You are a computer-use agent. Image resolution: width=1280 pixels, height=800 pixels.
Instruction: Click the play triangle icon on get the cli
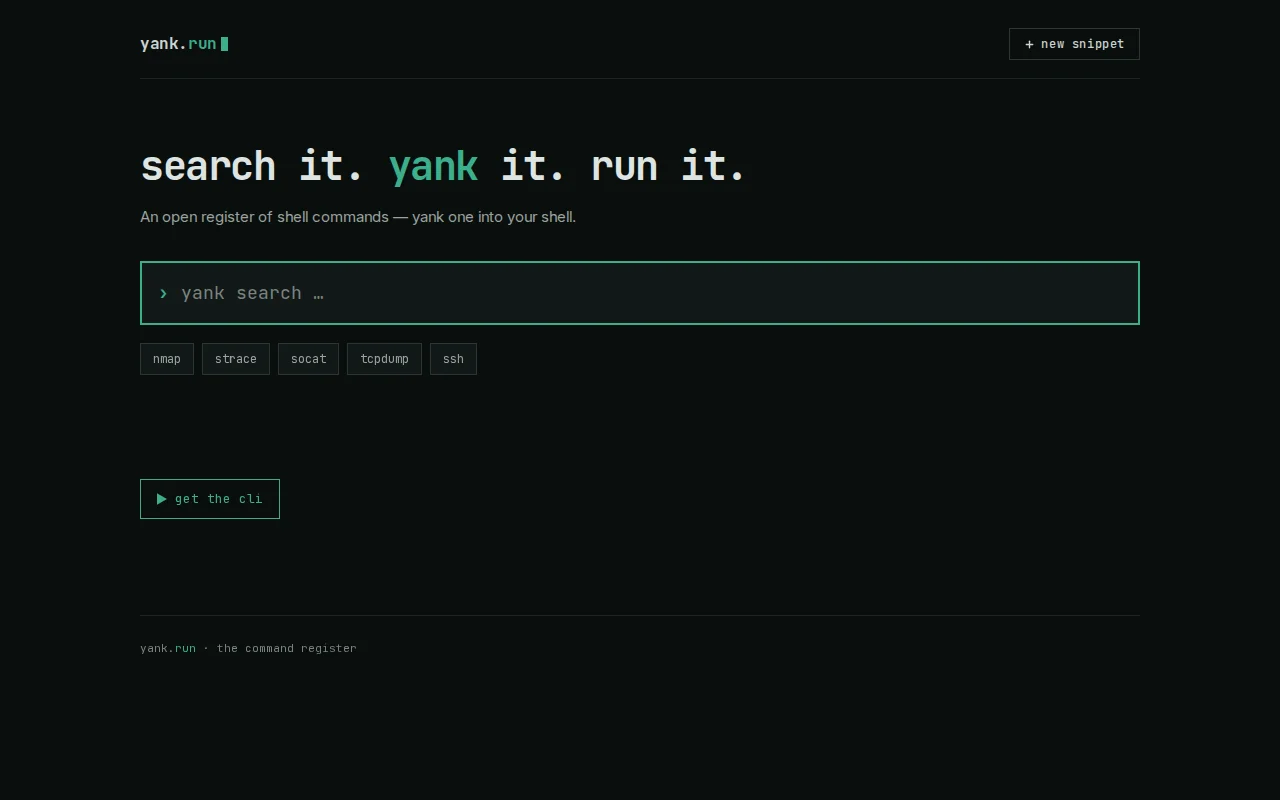162,499
